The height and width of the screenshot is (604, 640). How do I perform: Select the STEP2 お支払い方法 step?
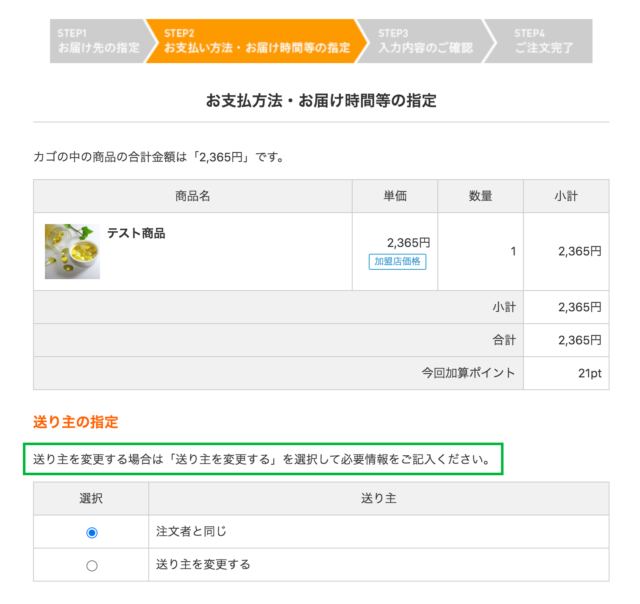[x=255, y=41]
